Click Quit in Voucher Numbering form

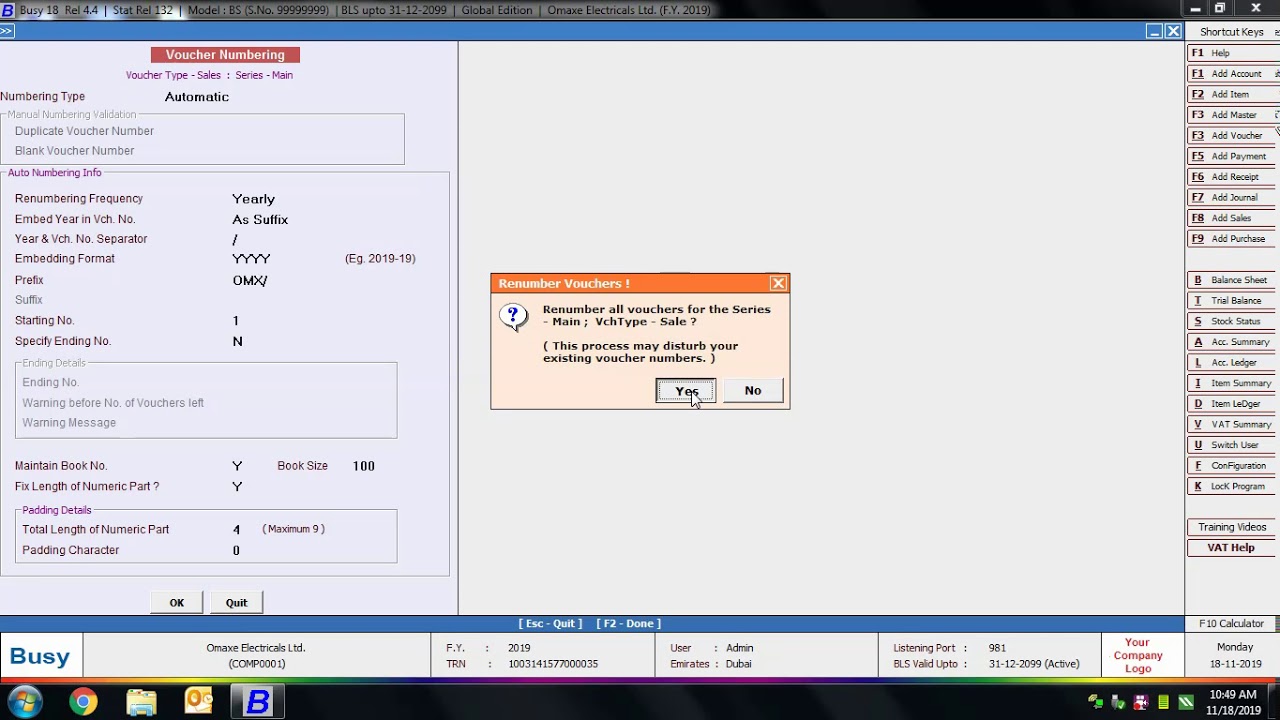pyautogui.click(x=236, y=602)
